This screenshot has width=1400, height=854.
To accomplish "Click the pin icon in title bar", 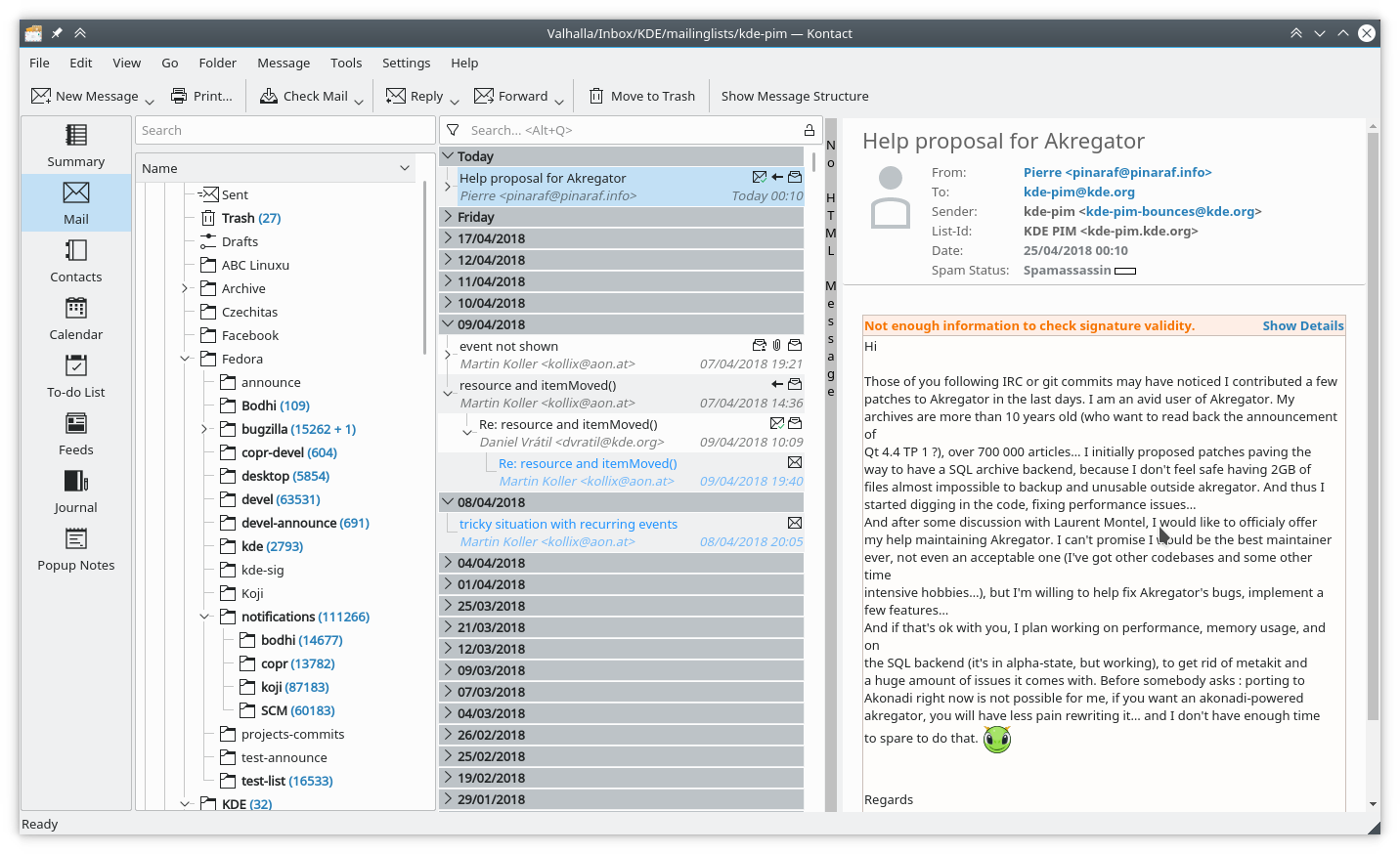I will point(57,33).
